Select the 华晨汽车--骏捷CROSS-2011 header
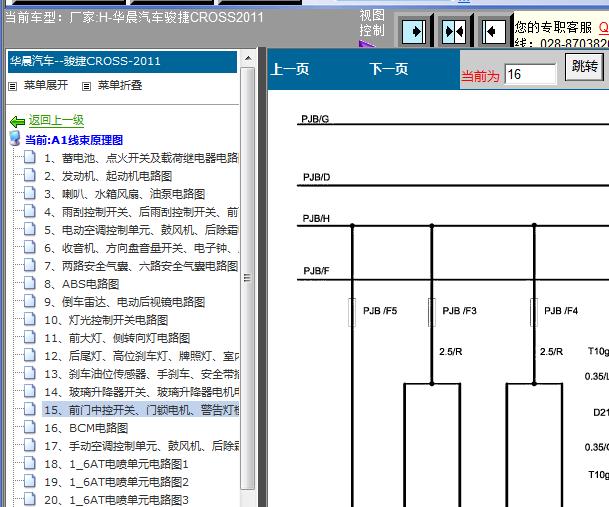The height and width of the screenshot is (507, 609). point(122,61)
